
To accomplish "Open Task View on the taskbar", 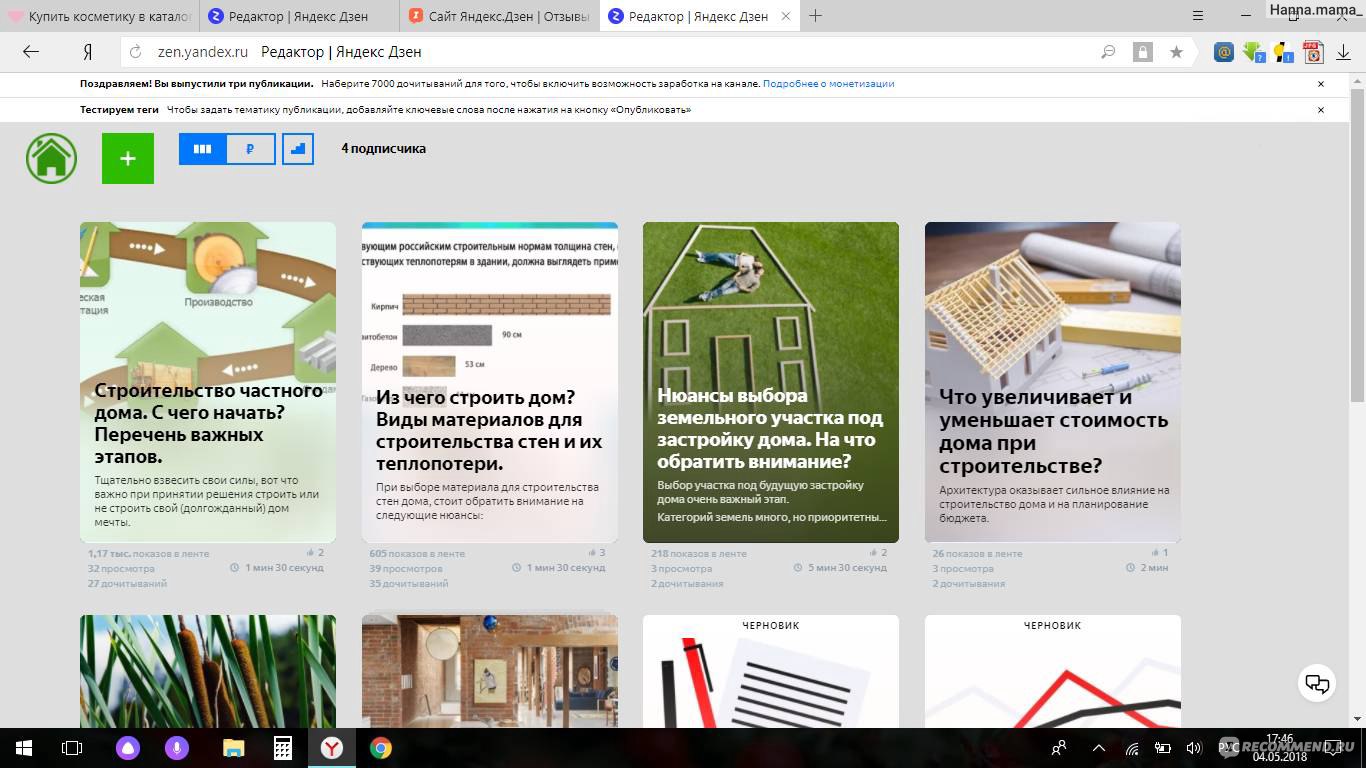I will pos(72,748).
